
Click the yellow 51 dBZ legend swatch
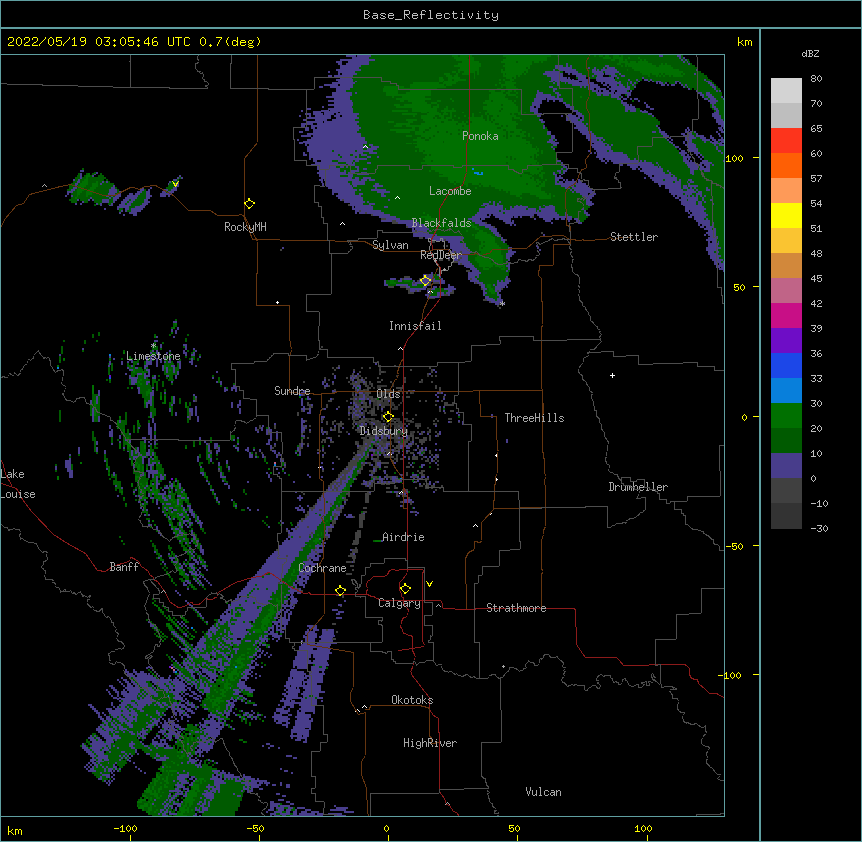[786, 215]
